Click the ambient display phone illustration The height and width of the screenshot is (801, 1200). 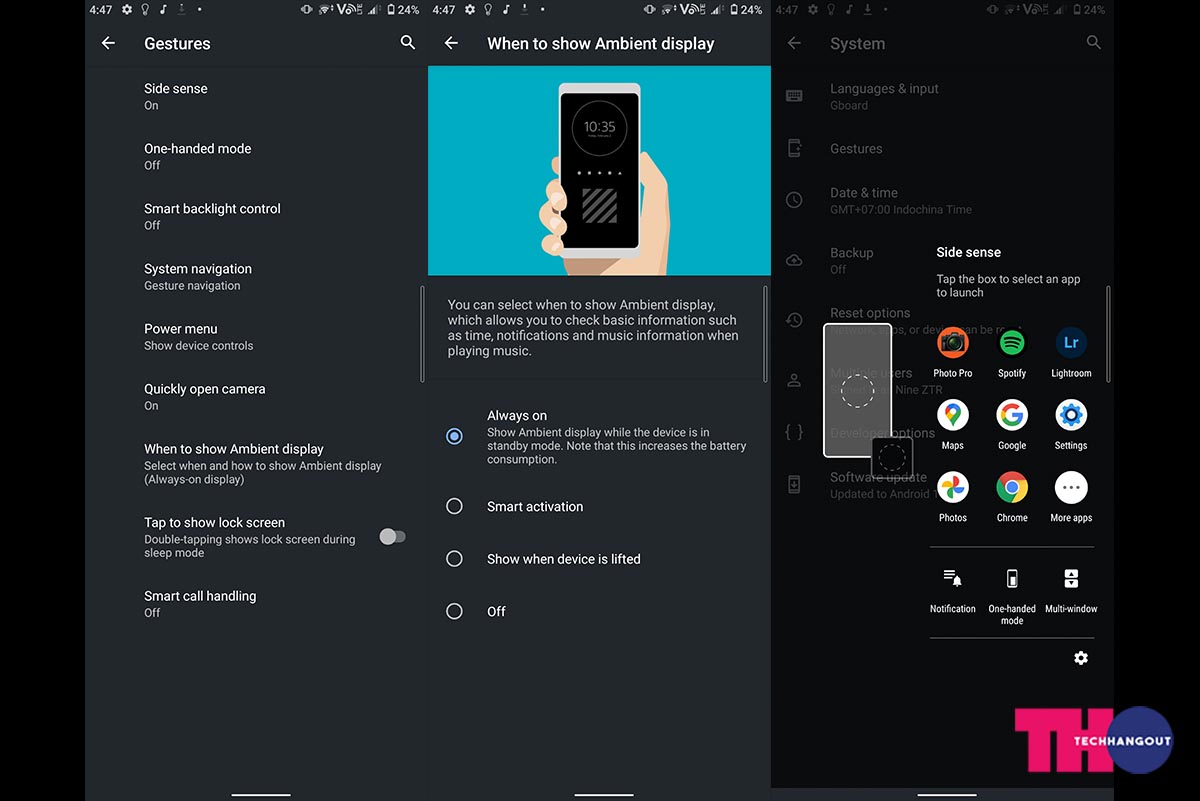(x=599, y=170)
